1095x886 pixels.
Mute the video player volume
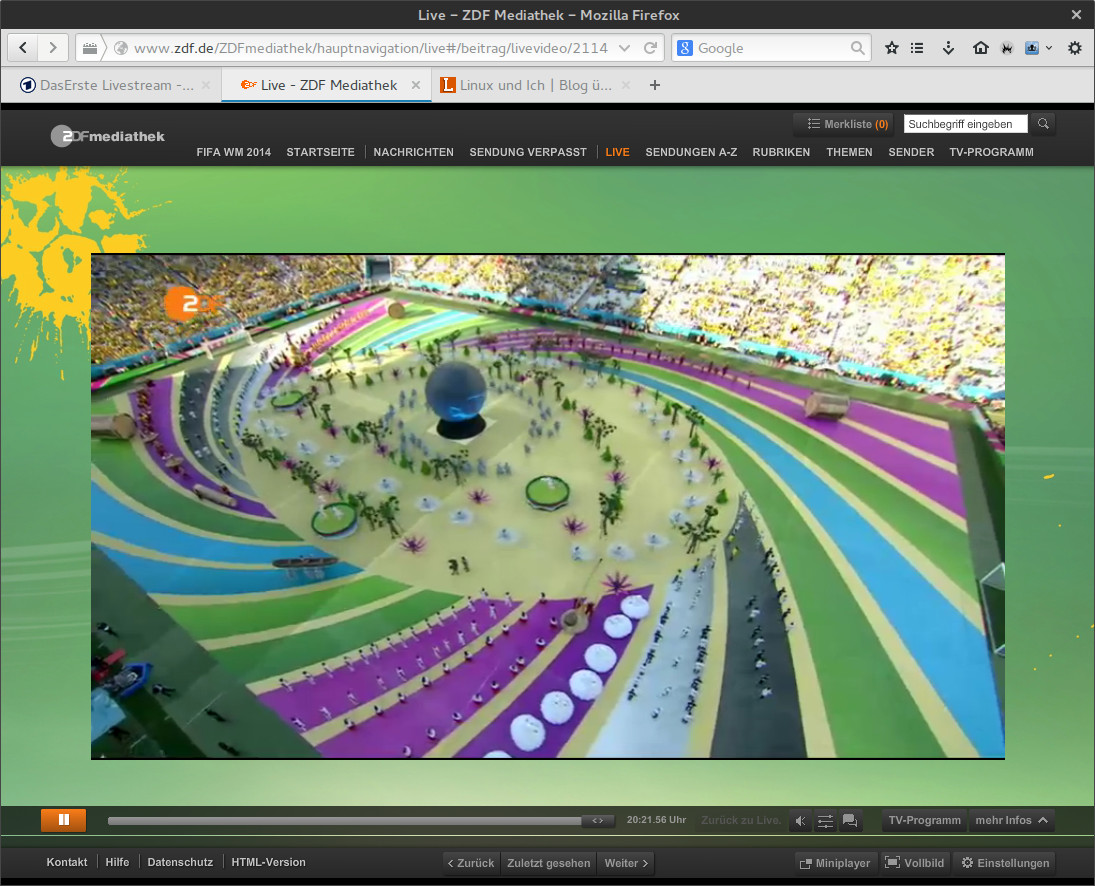click(800, 821)
